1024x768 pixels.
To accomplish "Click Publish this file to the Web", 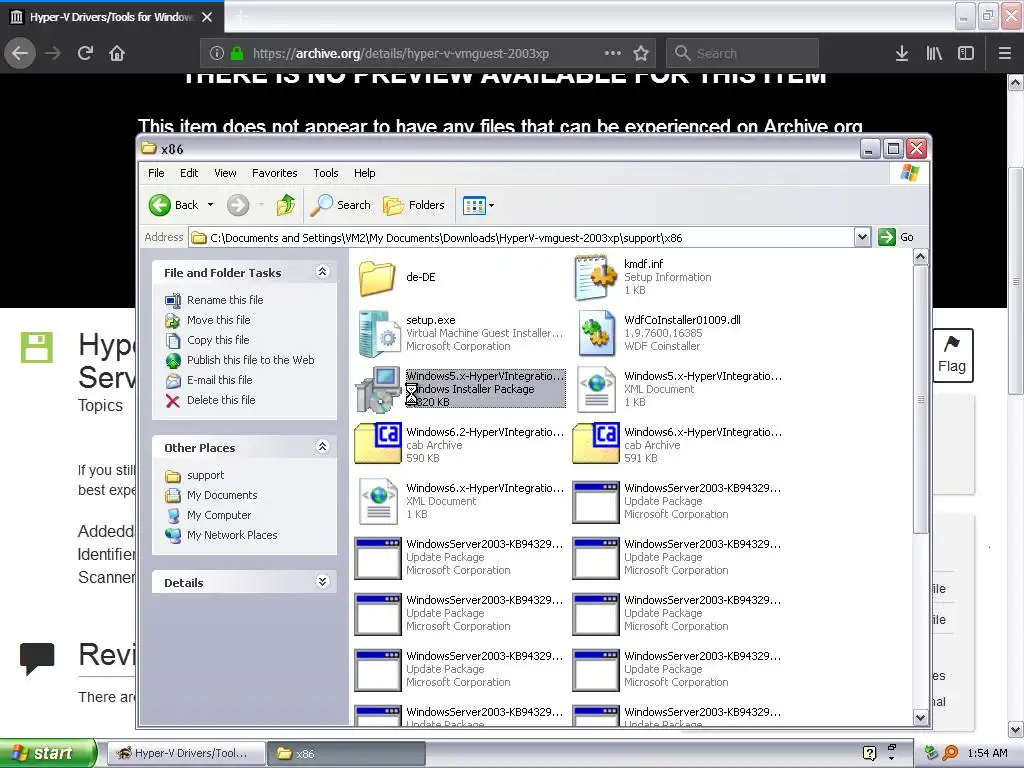I will tap(250, 360).
